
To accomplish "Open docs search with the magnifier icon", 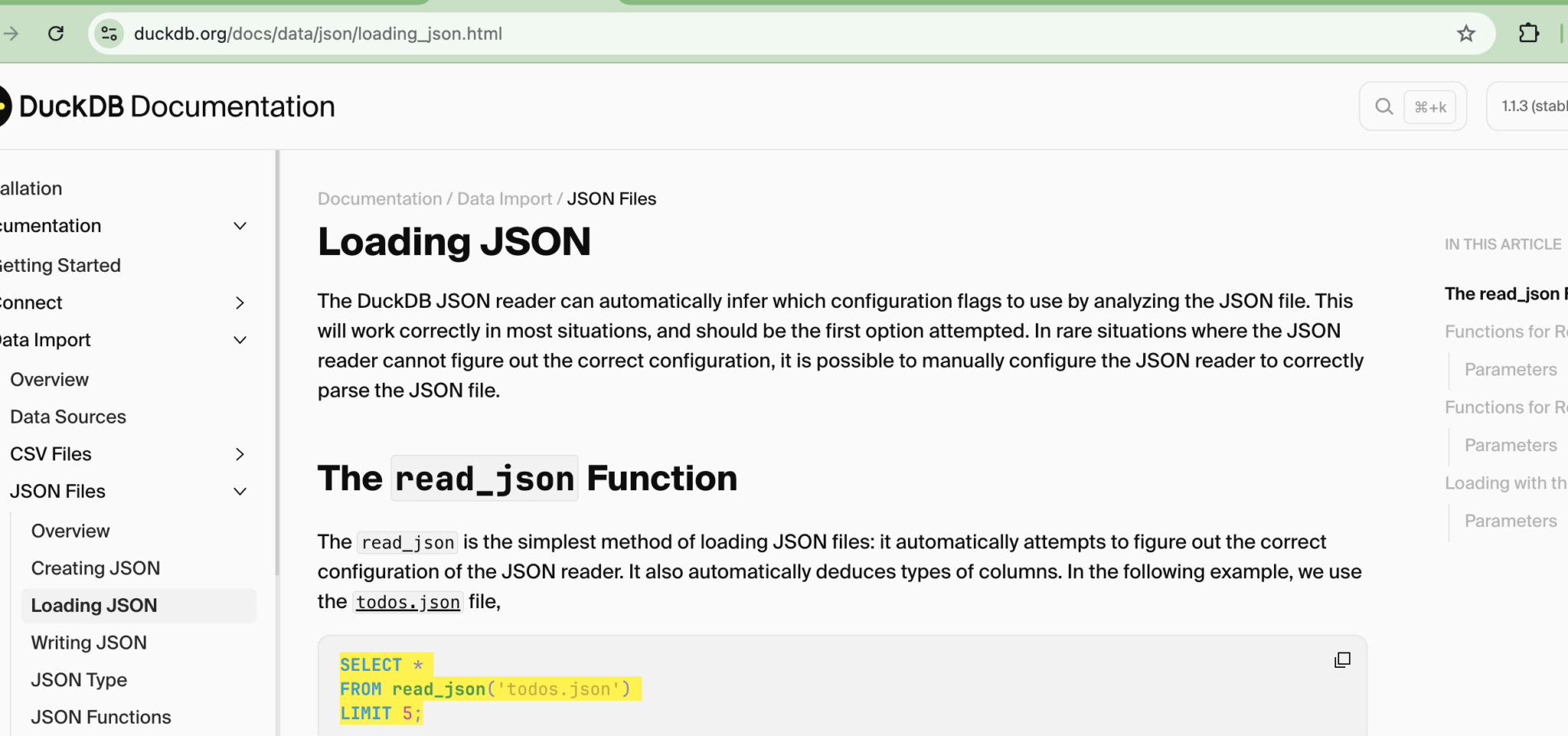I will (x=1383, y=106).
